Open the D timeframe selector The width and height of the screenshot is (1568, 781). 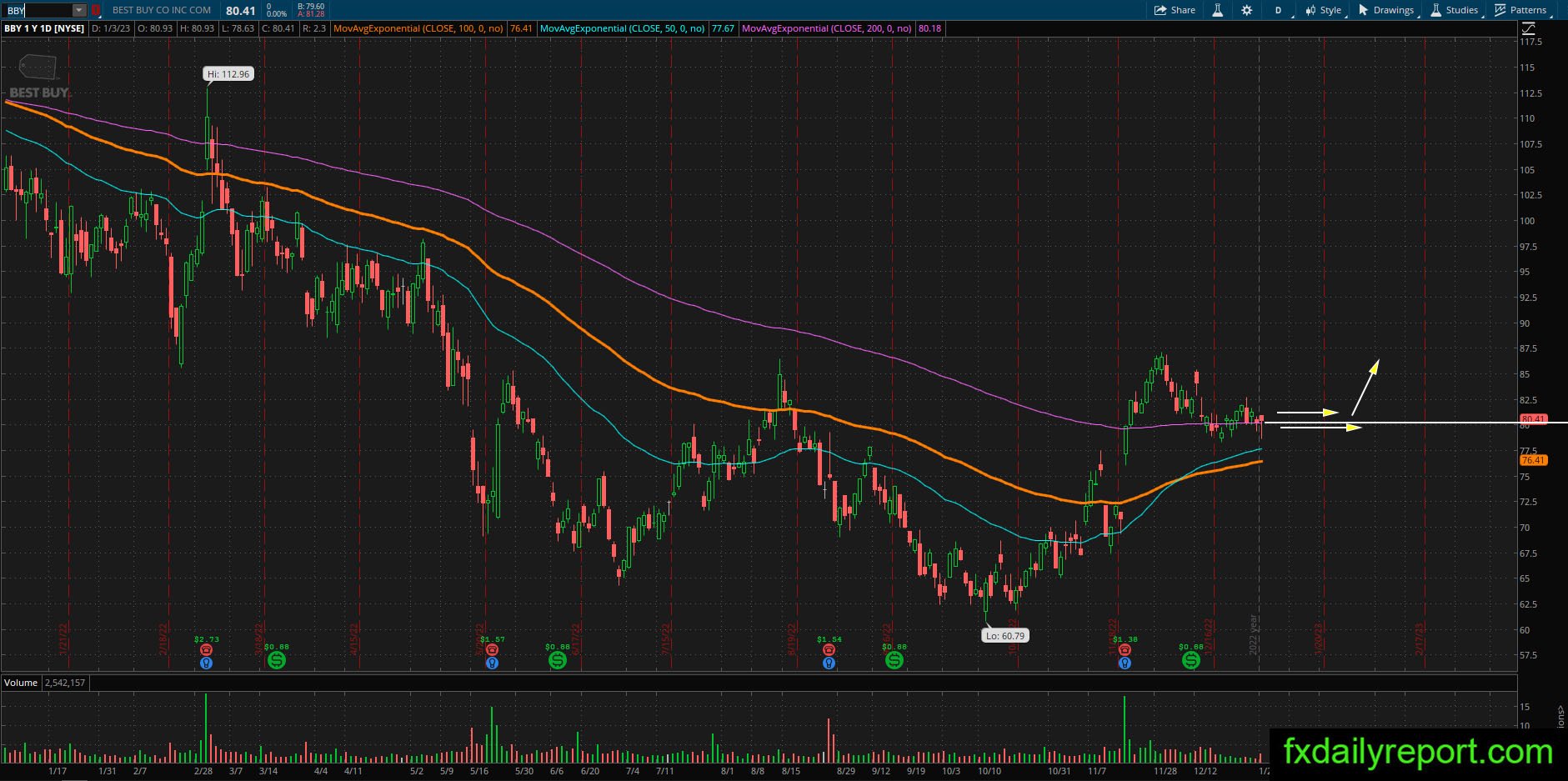tap(1278, 10)
